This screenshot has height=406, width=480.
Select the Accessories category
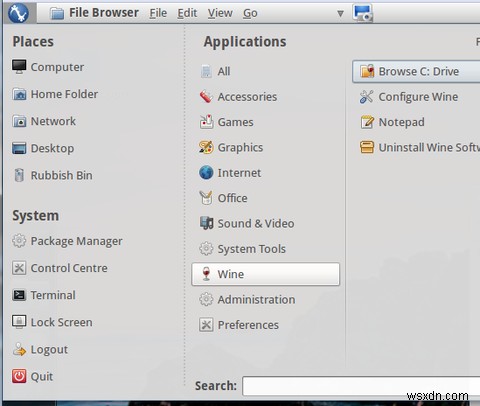coord(266,97)
